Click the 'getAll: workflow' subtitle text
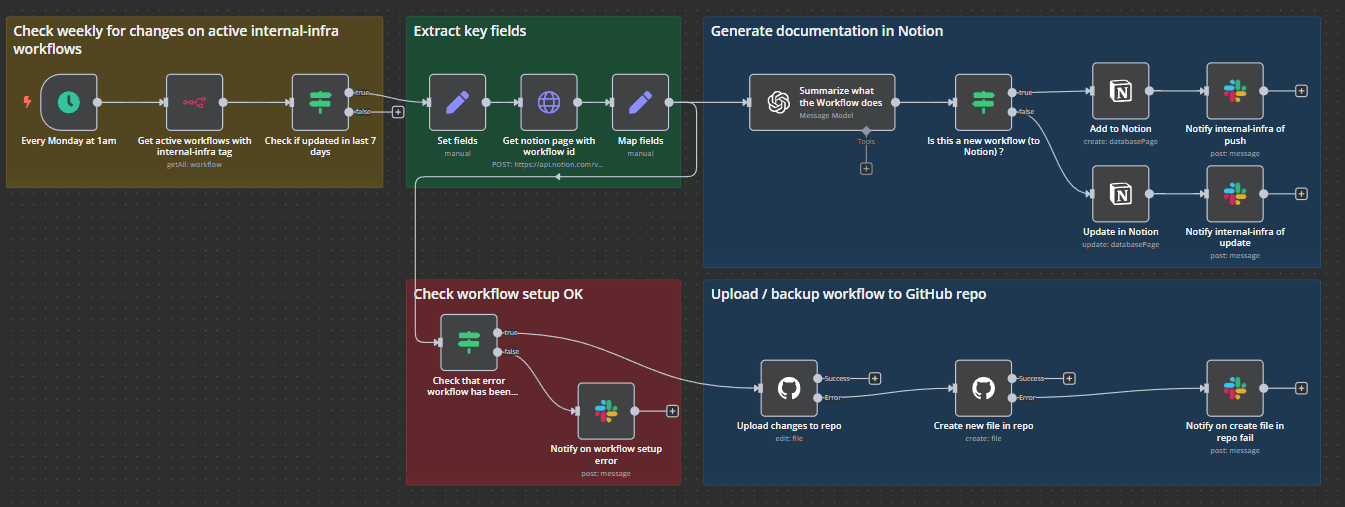Image resolution: width=1345 pixels, height=507 pixels. tap(194, 164)
